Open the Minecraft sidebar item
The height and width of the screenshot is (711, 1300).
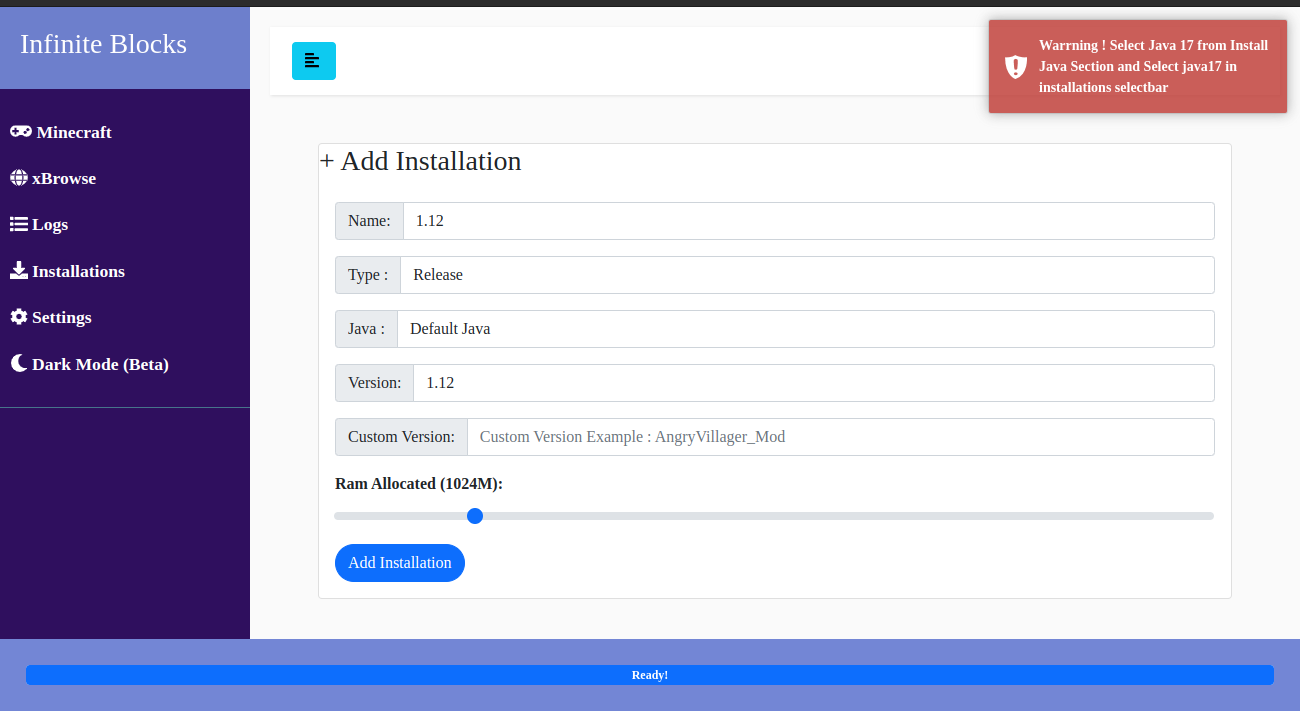[61, 132]
